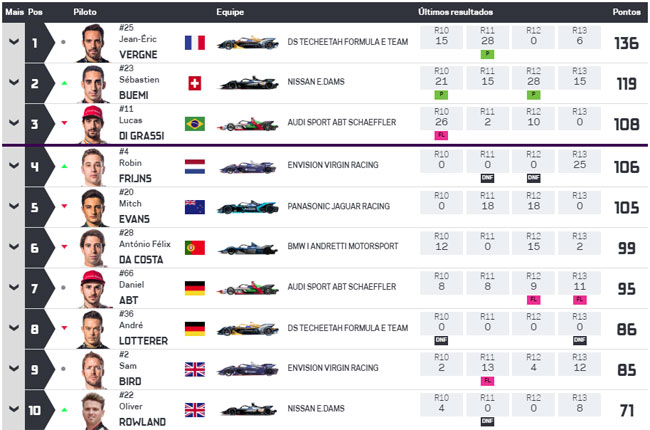Viewport: 650px width, 430px height.
Task: Click the Piloto column header
Action: point(85,12)
